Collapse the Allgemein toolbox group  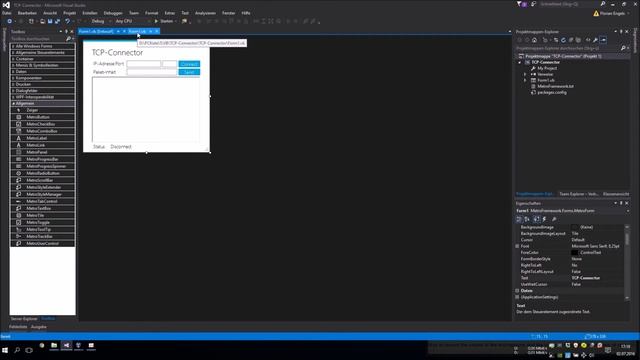point(42,104)
